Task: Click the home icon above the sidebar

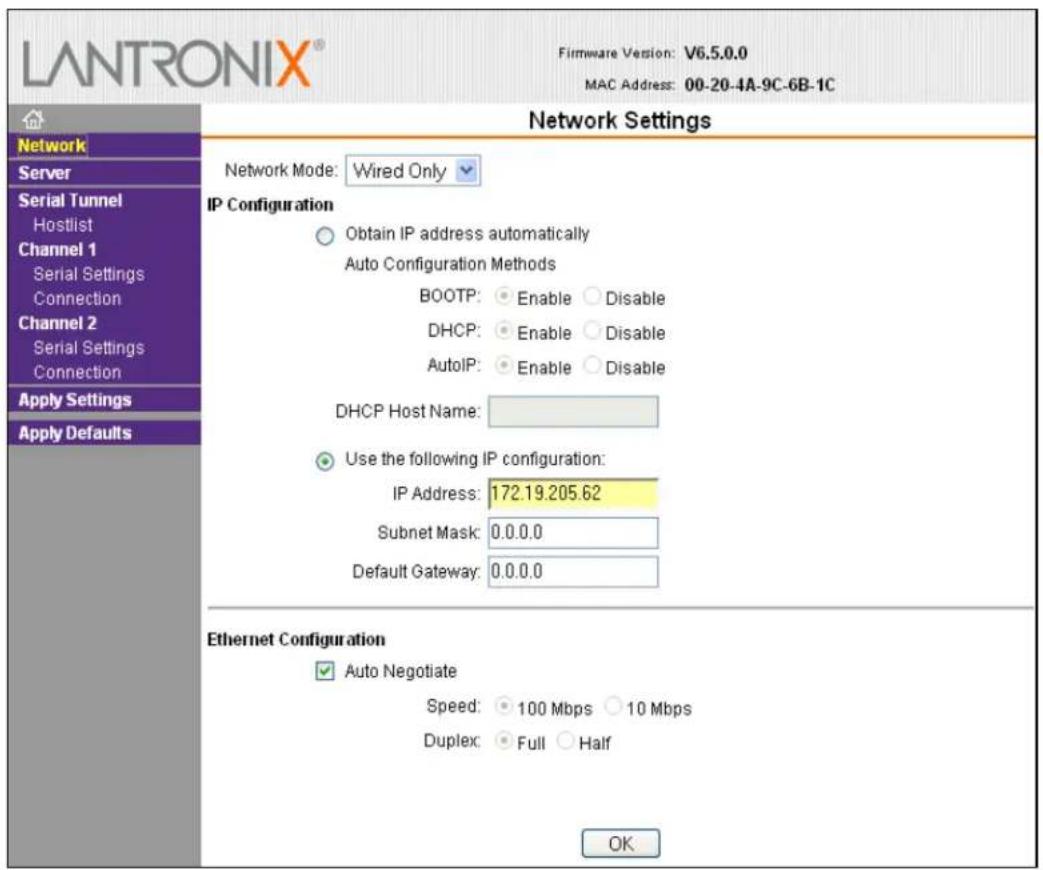Action: coord(33,119)
